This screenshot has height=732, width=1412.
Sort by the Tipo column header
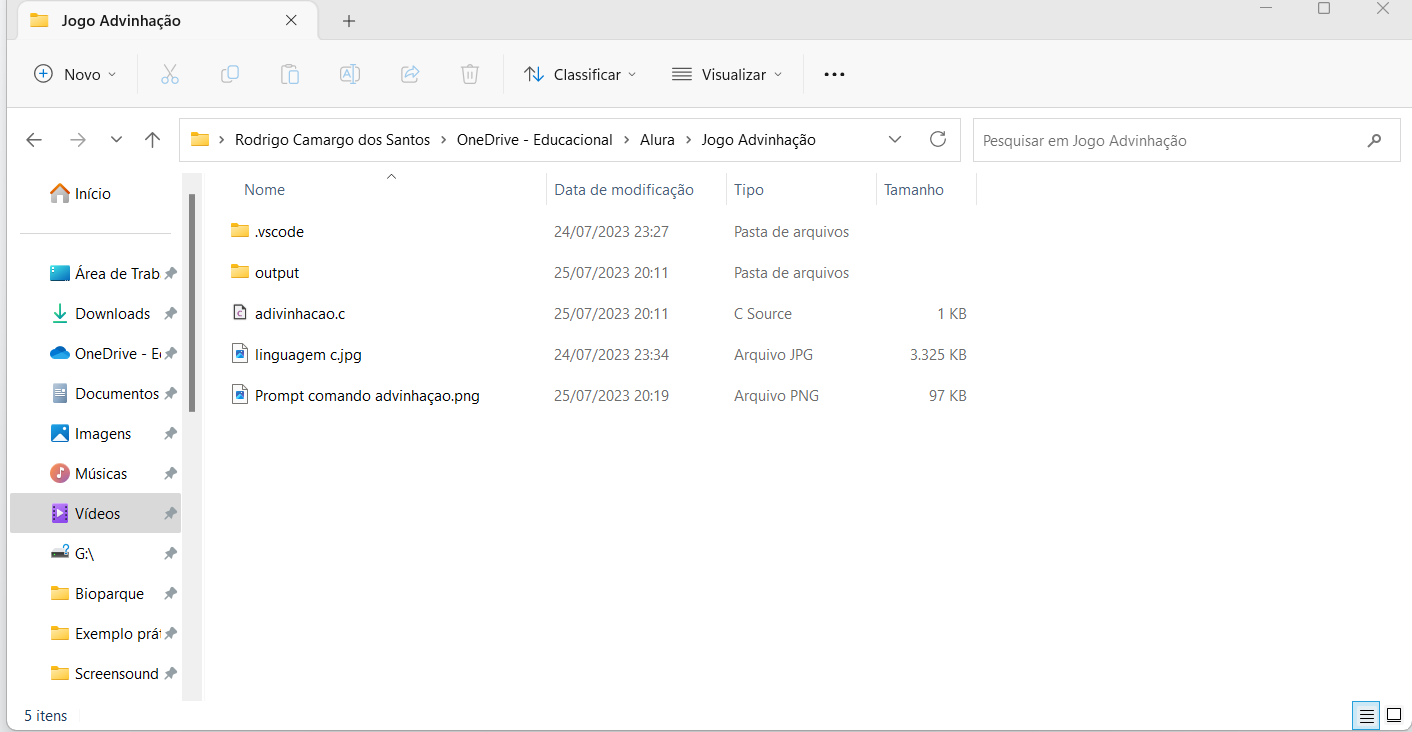pos(749,190)
